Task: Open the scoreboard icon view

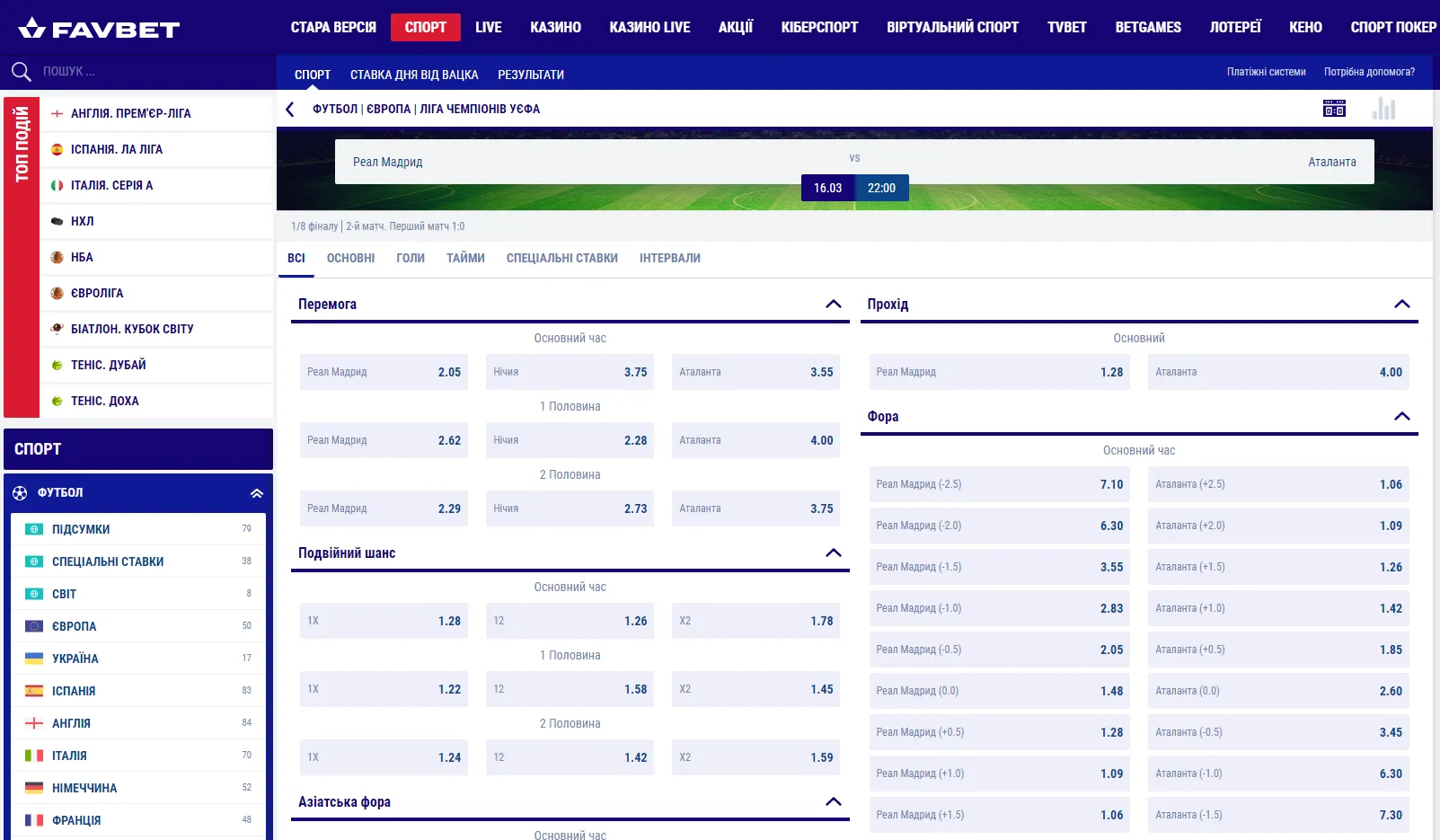Action: [x=1334, y=109]
